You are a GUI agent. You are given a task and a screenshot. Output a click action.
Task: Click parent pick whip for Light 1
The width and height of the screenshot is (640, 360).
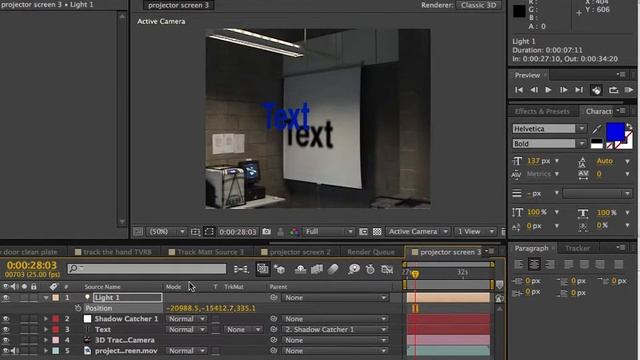tap(273, 298)
